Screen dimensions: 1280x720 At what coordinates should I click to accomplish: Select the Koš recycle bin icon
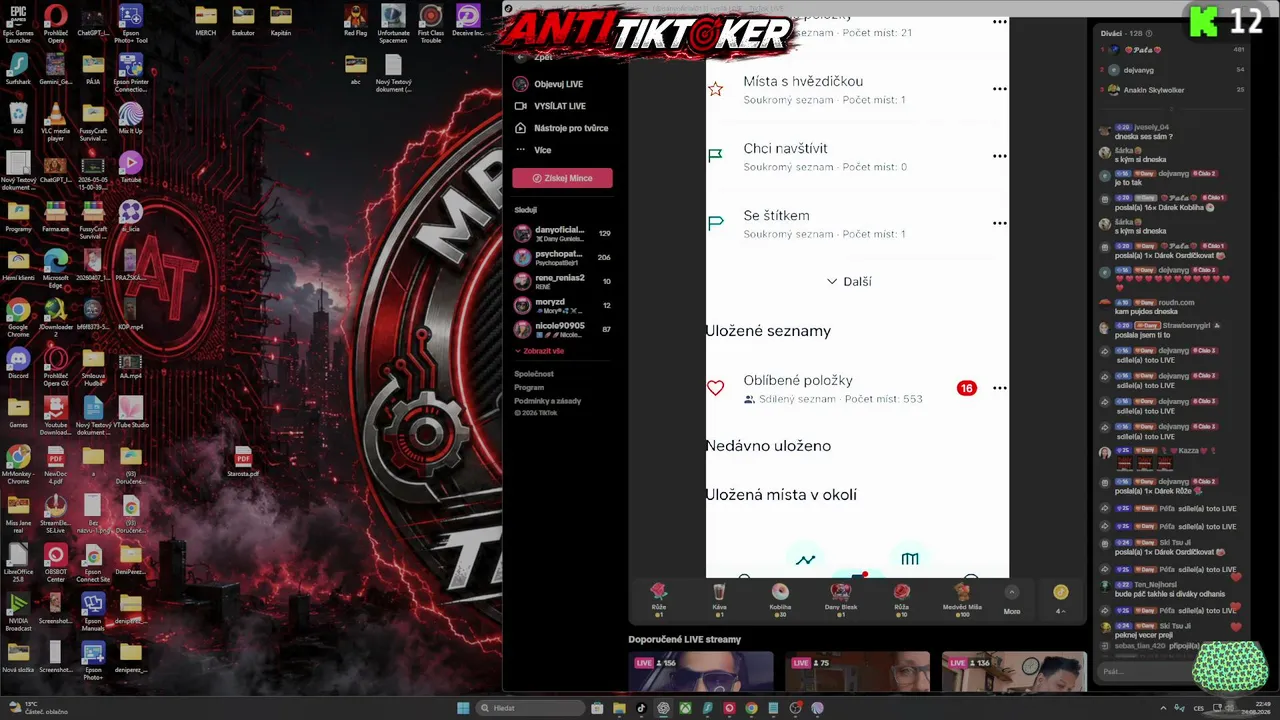pyautogui.click(x=18, y=118)
